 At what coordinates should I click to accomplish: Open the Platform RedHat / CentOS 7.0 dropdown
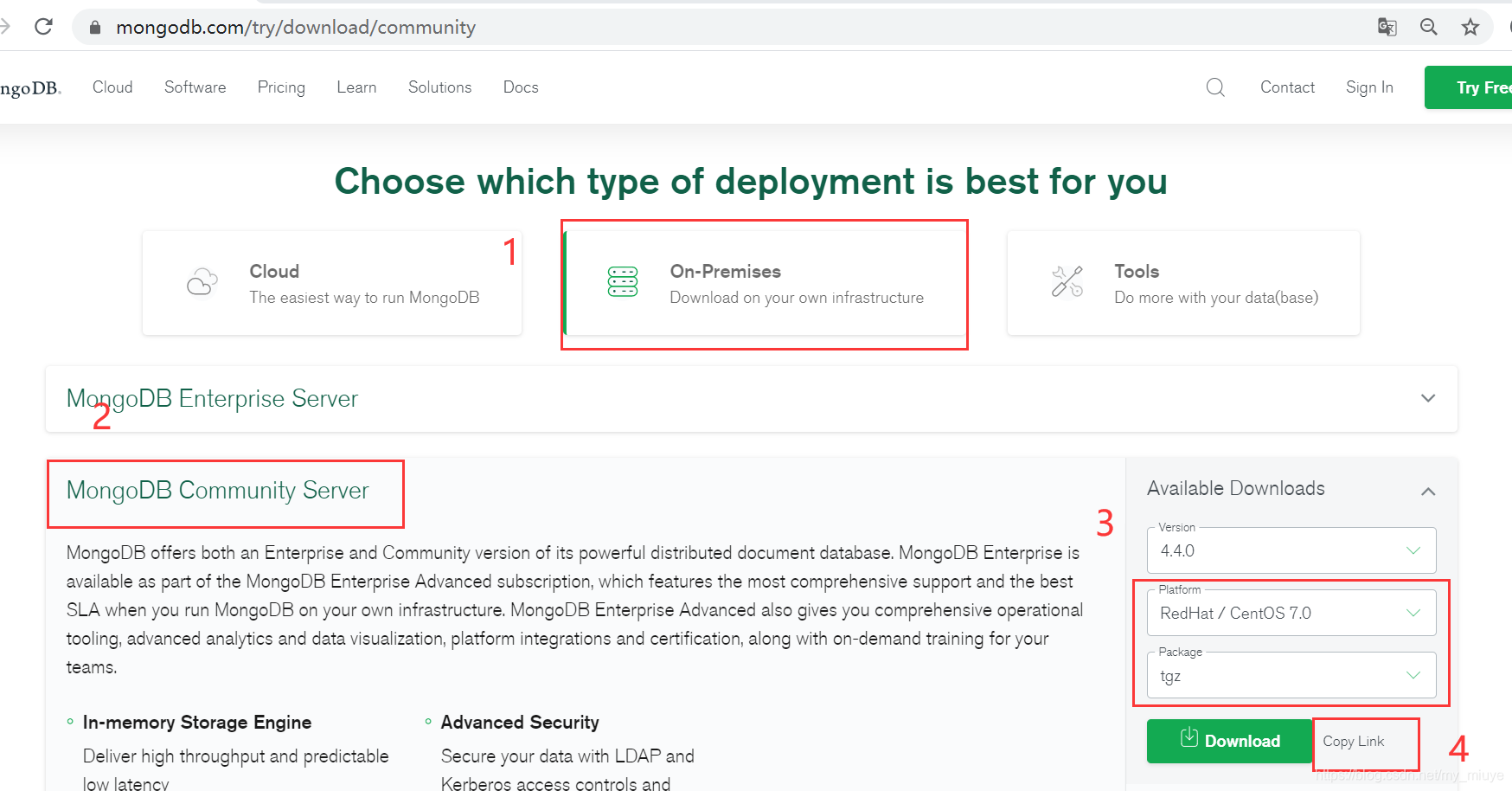pyautogui.click(x=1291, y=613)
